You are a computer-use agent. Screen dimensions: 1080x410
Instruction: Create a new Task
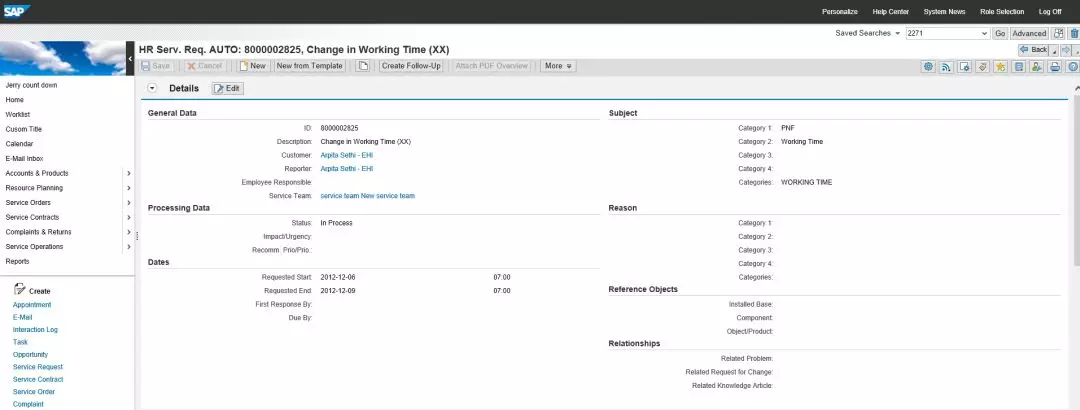click(20, 342)
